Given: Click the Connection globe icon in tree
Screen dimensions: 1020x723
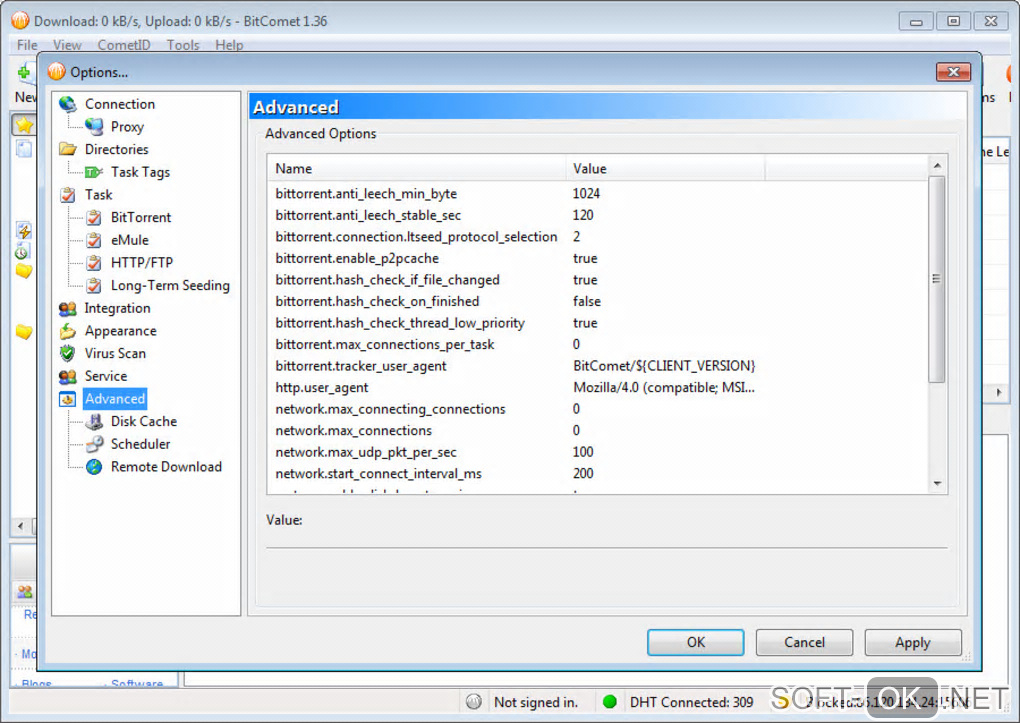Looking at the screenshot, I should click(68, 104).
